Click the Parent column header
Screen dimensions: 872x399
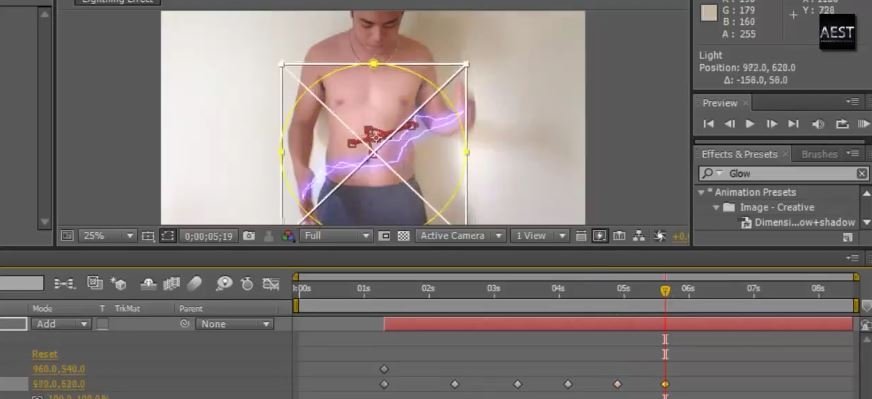tap(191, 308)
